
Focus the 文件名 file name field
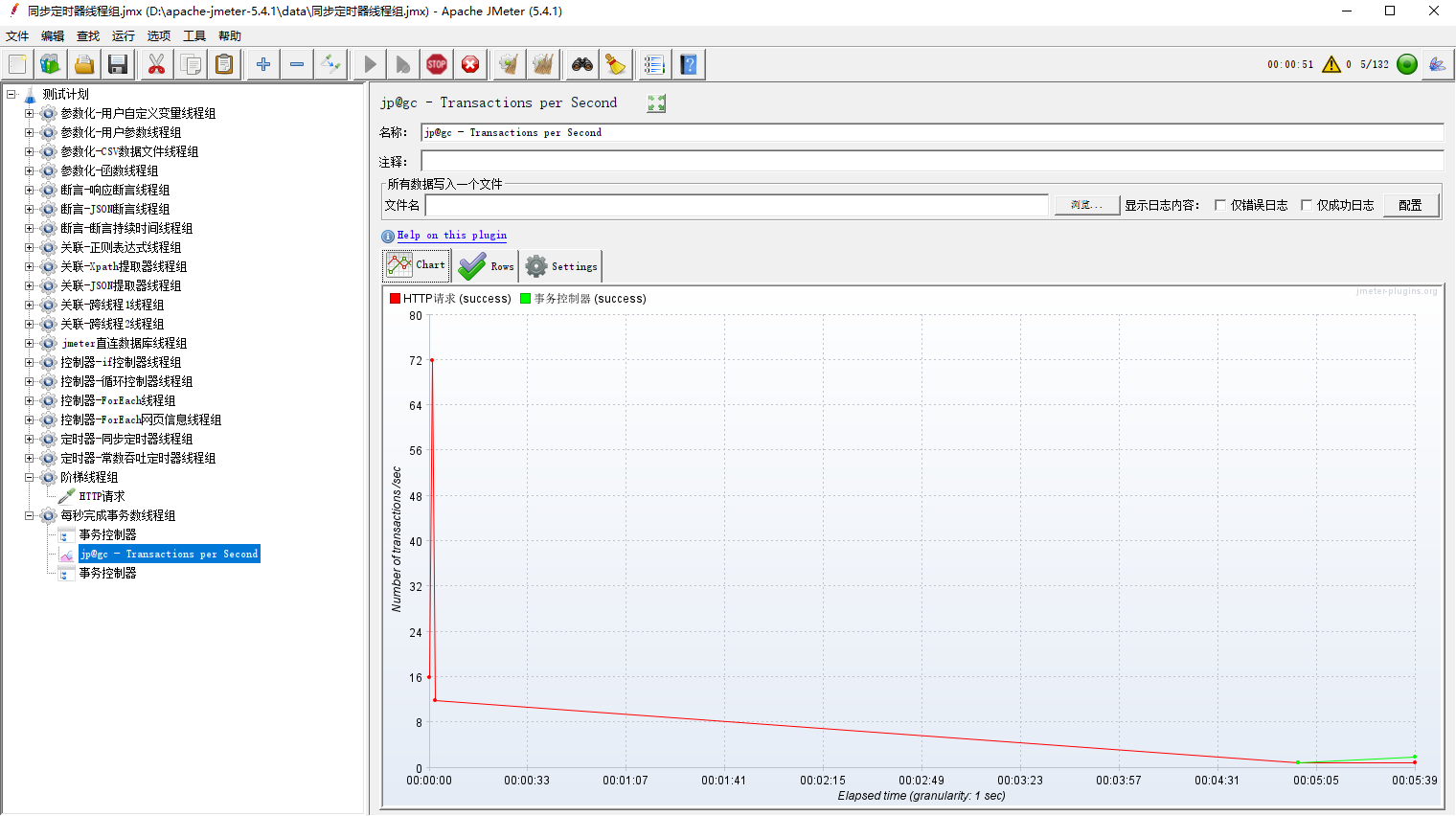coord(737,205)
